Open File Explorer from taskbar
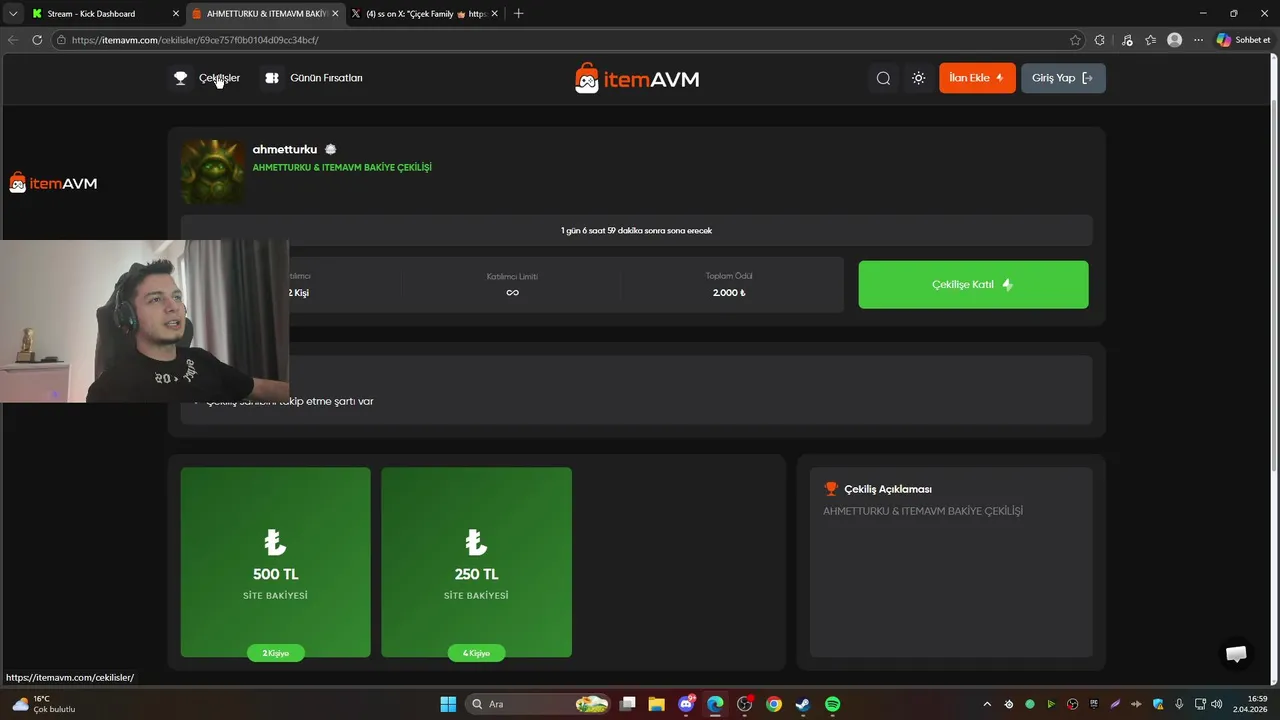Image resolution: width=1280 pixels, height=720 pixels. 657,704
